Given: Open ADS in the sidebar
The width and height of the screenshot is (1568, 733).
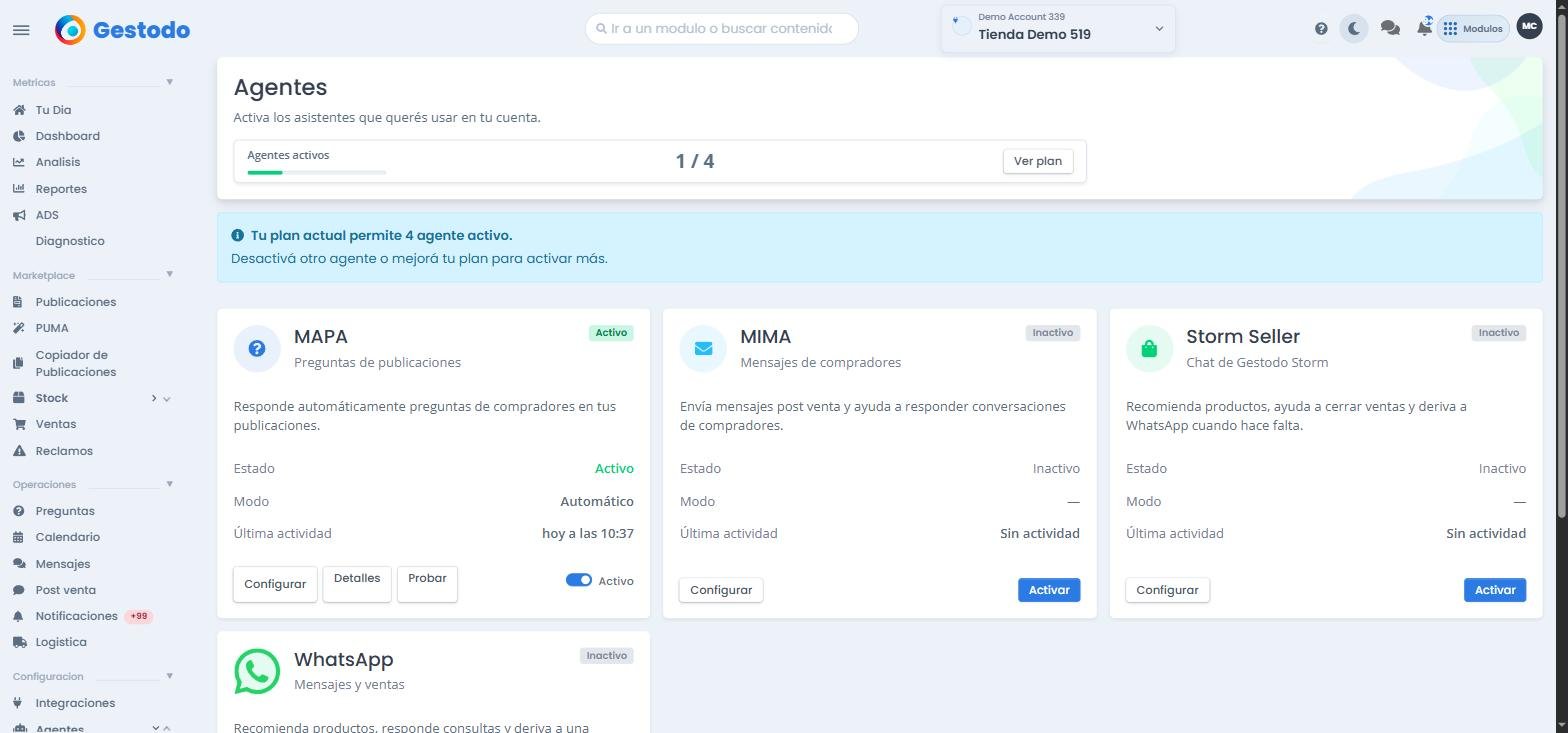Looking at the screenshot, I should click(x=47, y=215).
